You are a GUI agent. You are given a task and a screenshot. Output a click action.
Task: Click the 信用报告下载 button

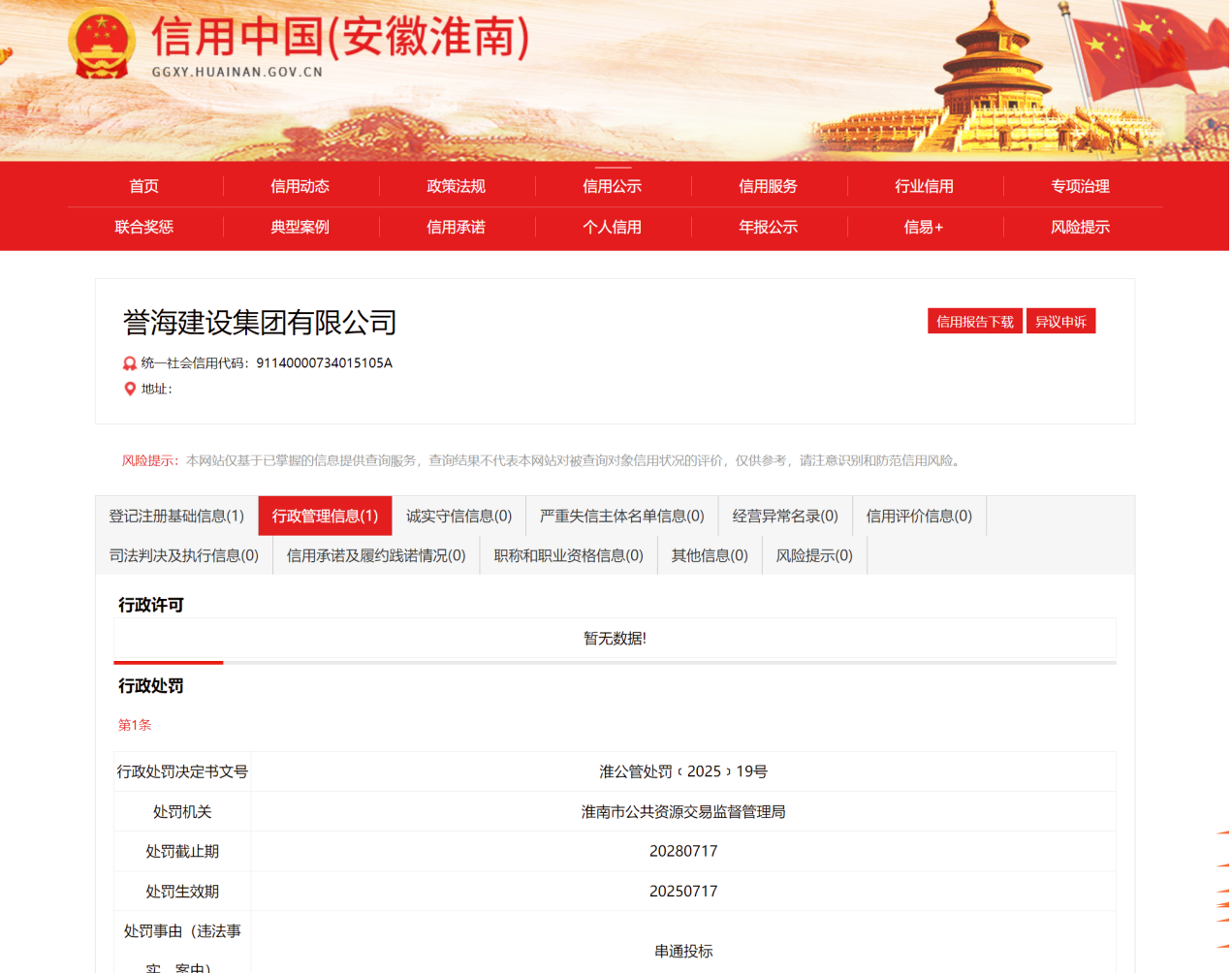(x=975, y=322)
